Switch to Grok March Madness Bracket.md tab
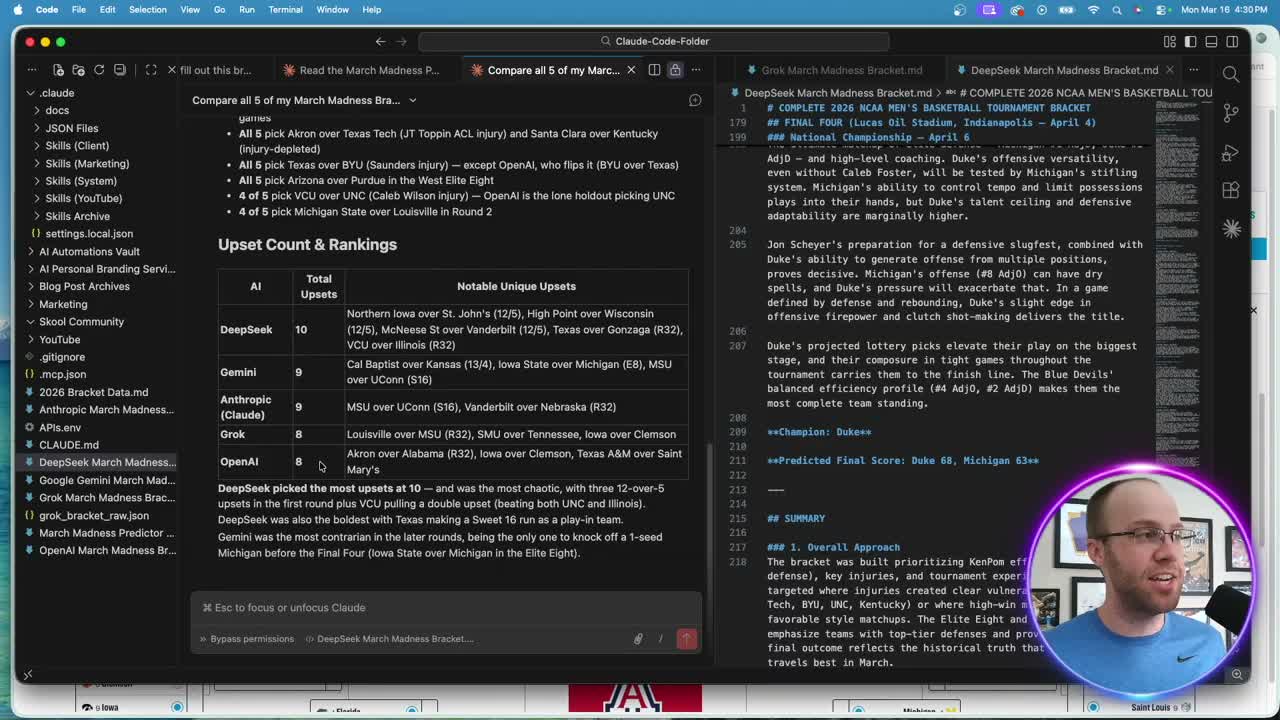Viewport: 1280px width, 720px height. [841, 70]
